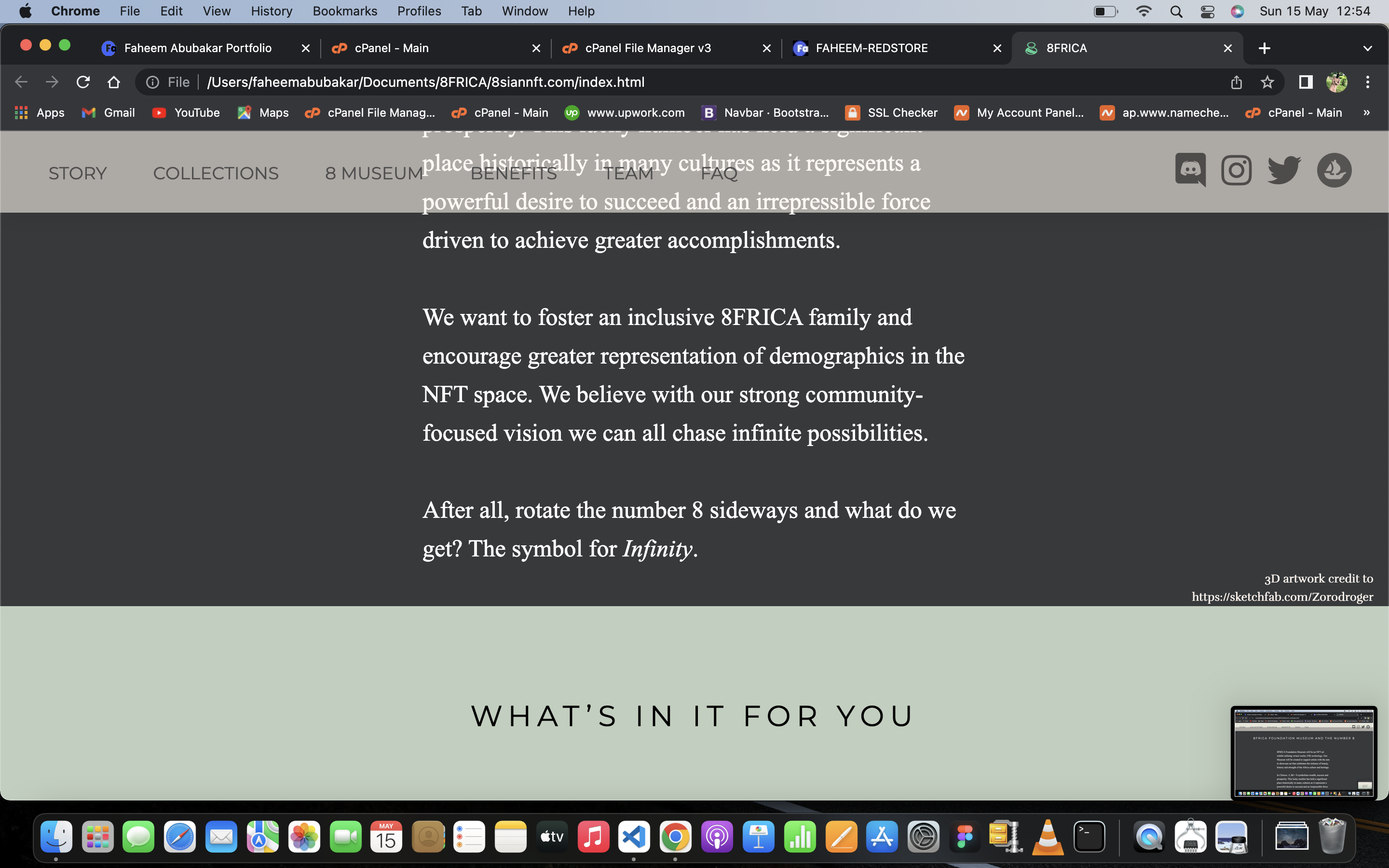
Task: Open the www.upwork.com bookmark
Action: point(626,112)
